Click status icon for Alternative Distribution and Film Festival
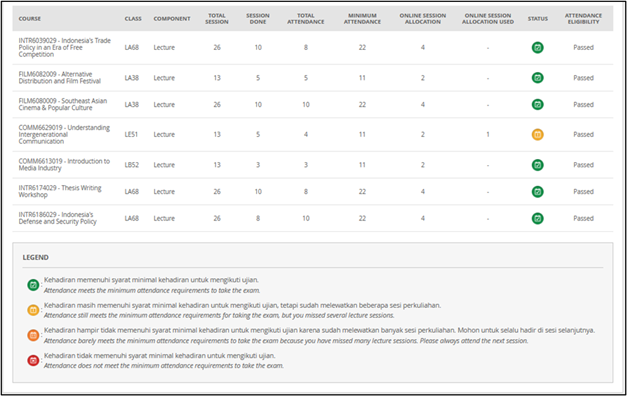Viewport: 627px width, 396px height. pyautogui.click(x=537, y=78)
